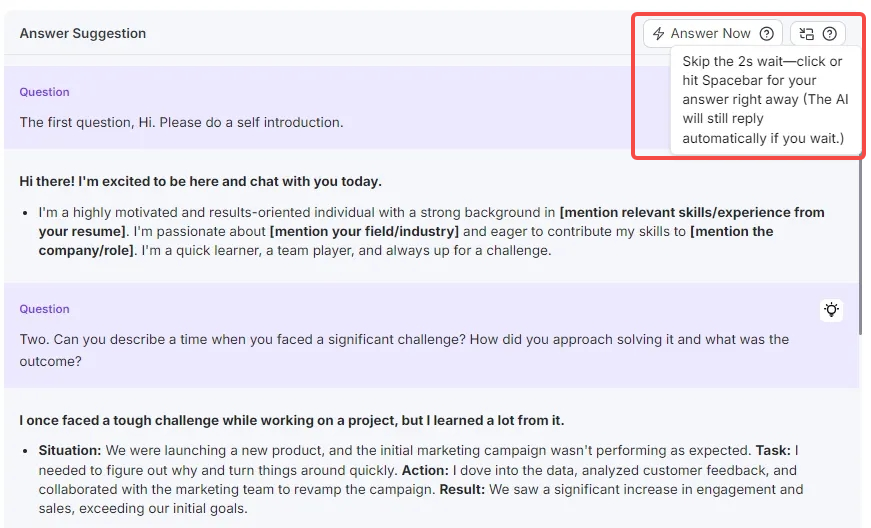
Task: Click the bold 'Result:' label
Action: click(x=466, y=490)
